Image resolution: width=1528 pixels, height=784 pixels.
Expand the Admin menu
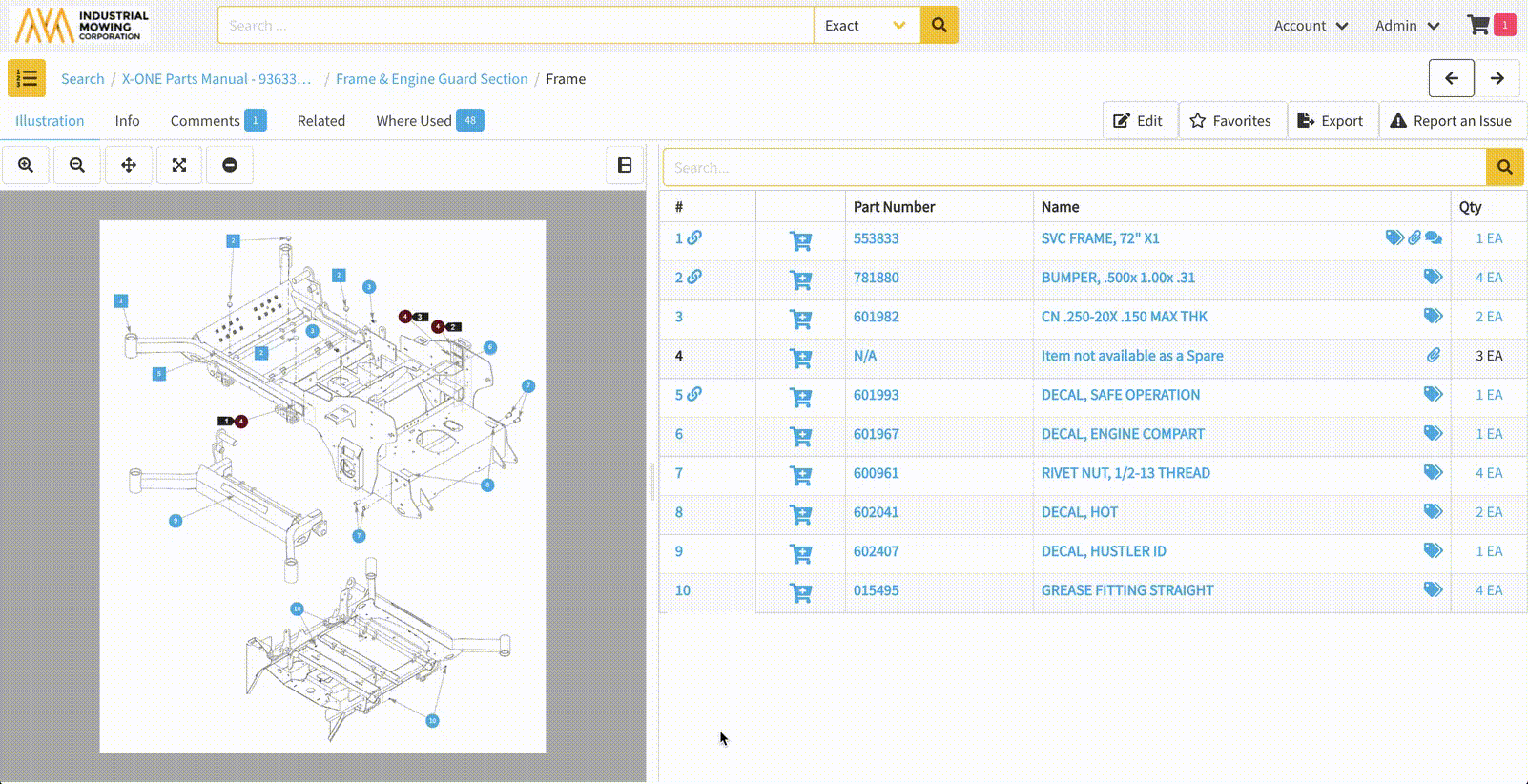(x=1407, y=26)
